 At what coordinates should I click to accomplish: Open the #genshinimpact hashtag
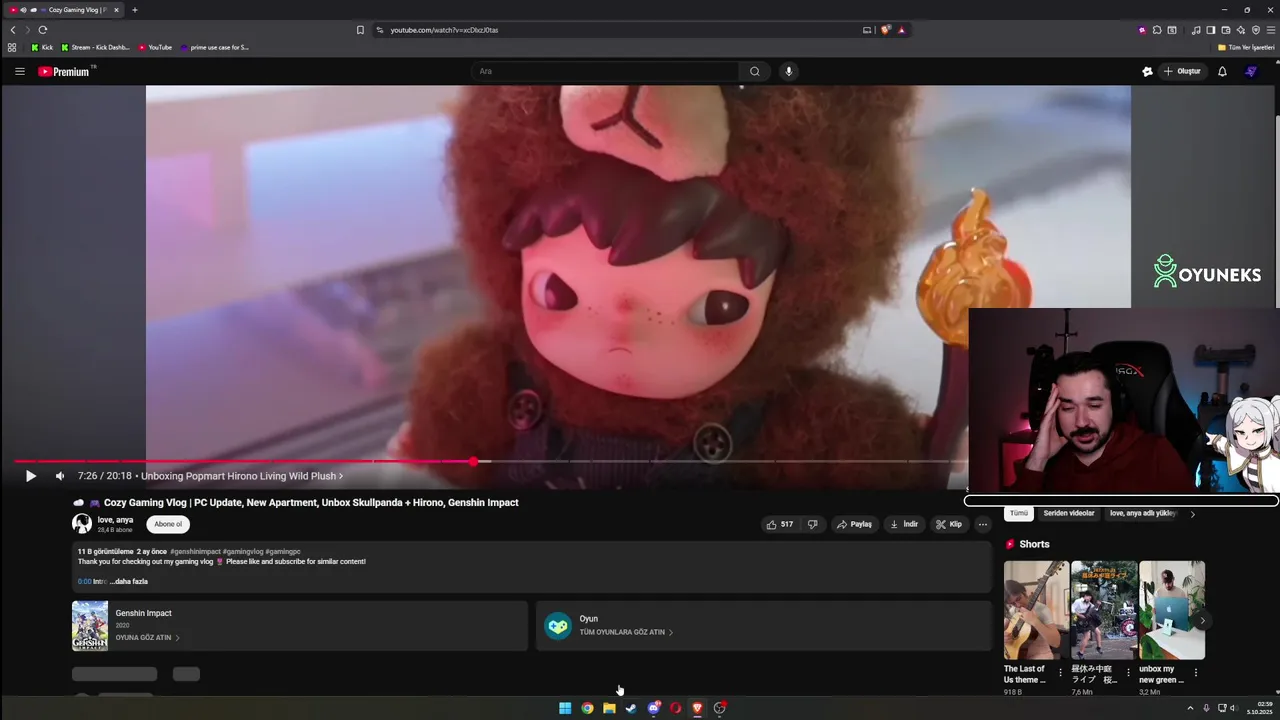pyautogui.click(x=195, y=552)
